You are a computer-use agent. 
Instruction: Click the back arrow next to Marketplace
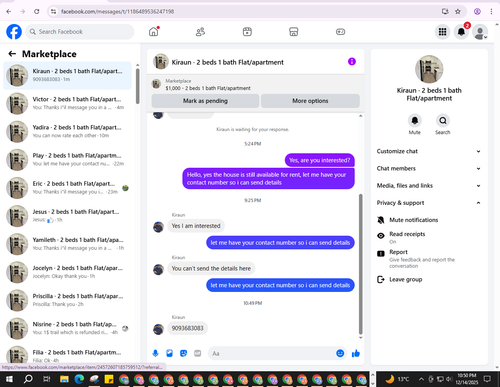point(12,54)
